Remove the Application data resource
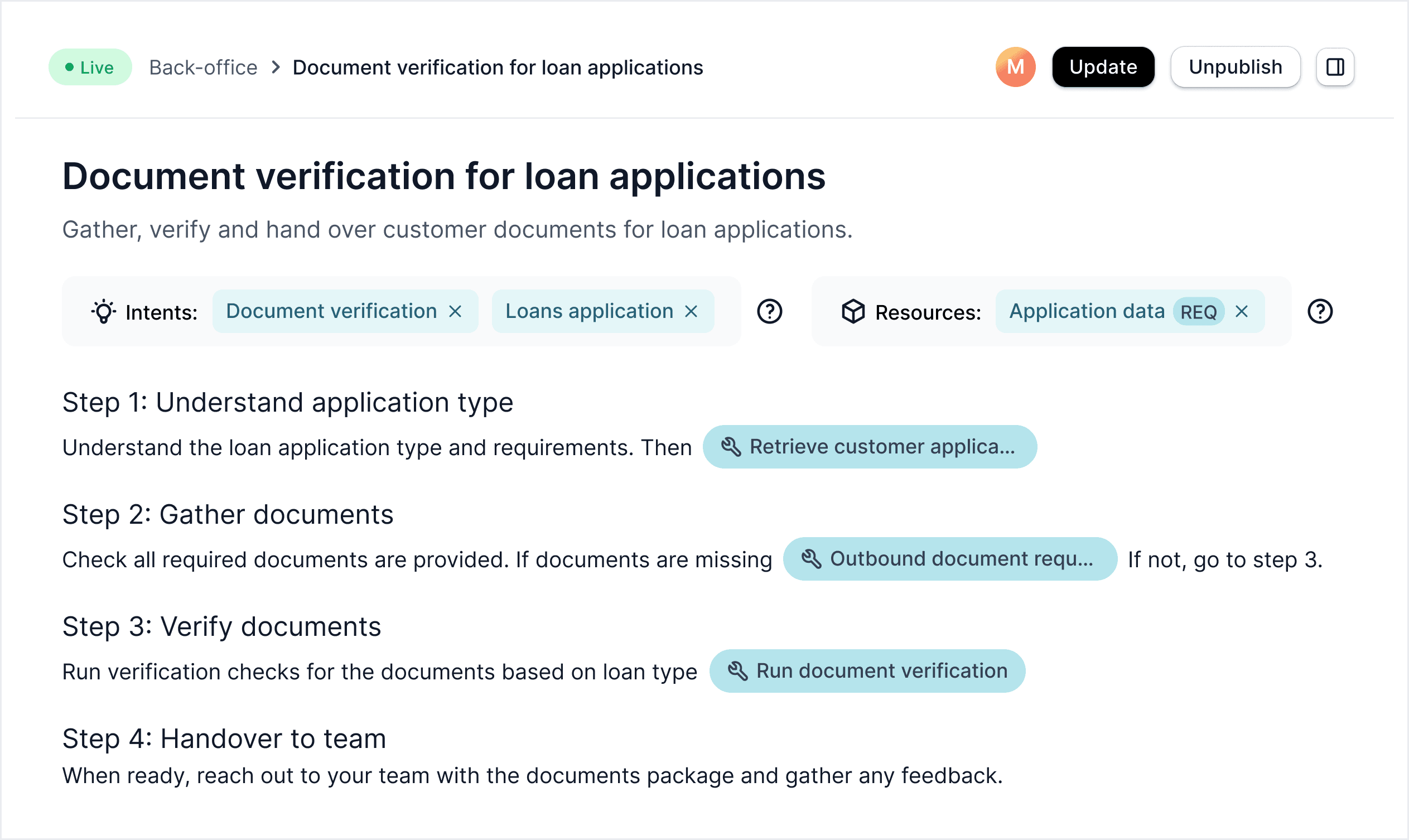The image size is (1409, 840). tap(1242, 311)
